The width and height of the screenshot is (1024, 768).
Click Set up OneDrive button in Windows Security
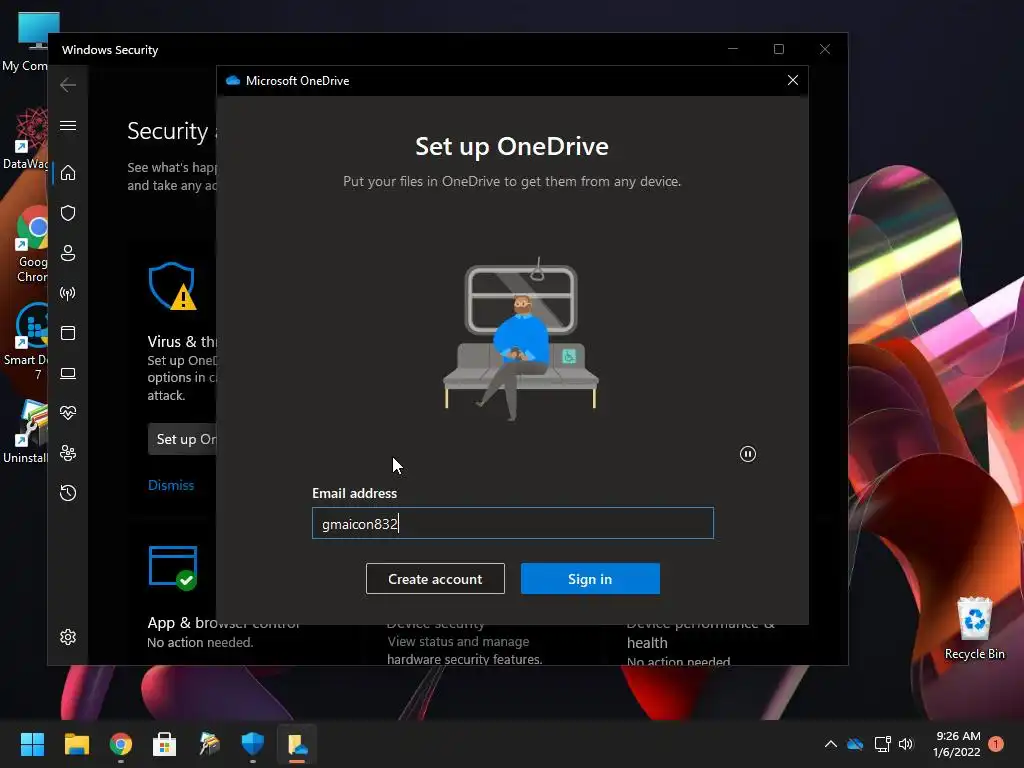(x=183, y=439)
